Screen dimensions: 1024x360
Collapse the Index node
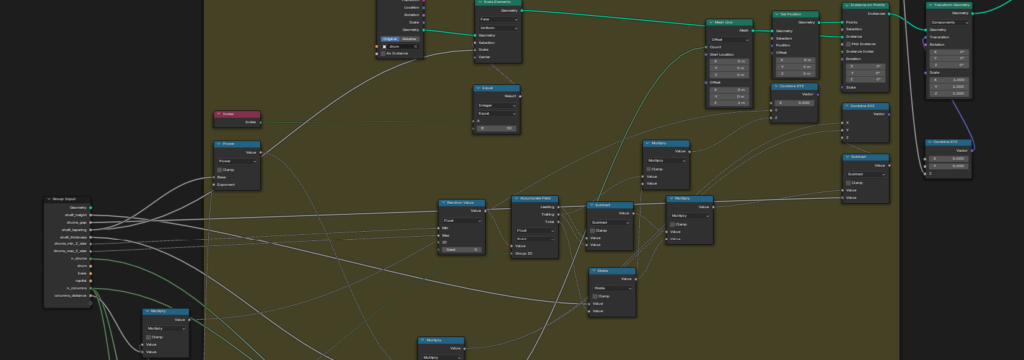[219, 114]
